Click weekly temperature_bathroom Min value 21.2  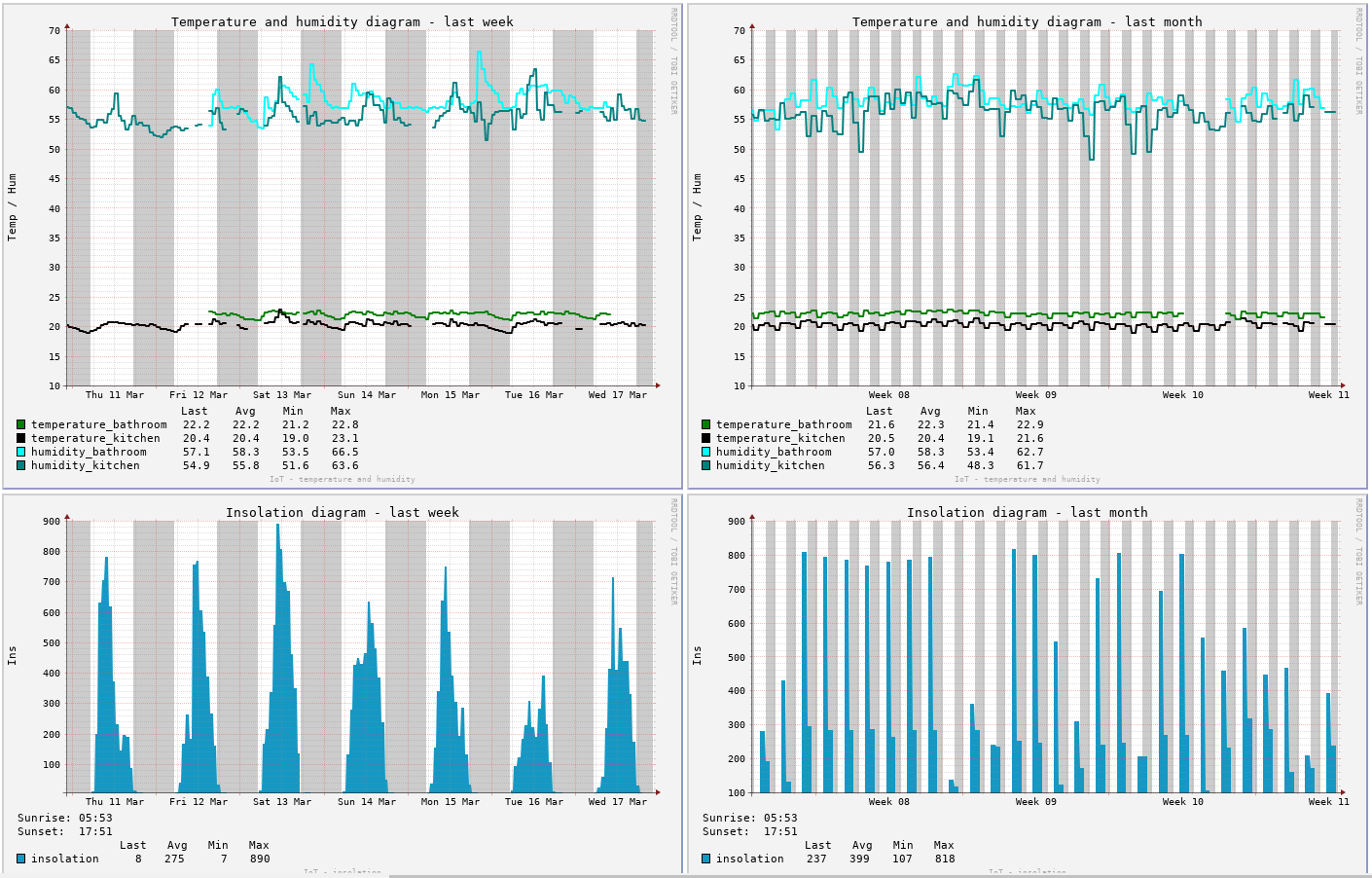pyautogui.click(x=296, y=424)
